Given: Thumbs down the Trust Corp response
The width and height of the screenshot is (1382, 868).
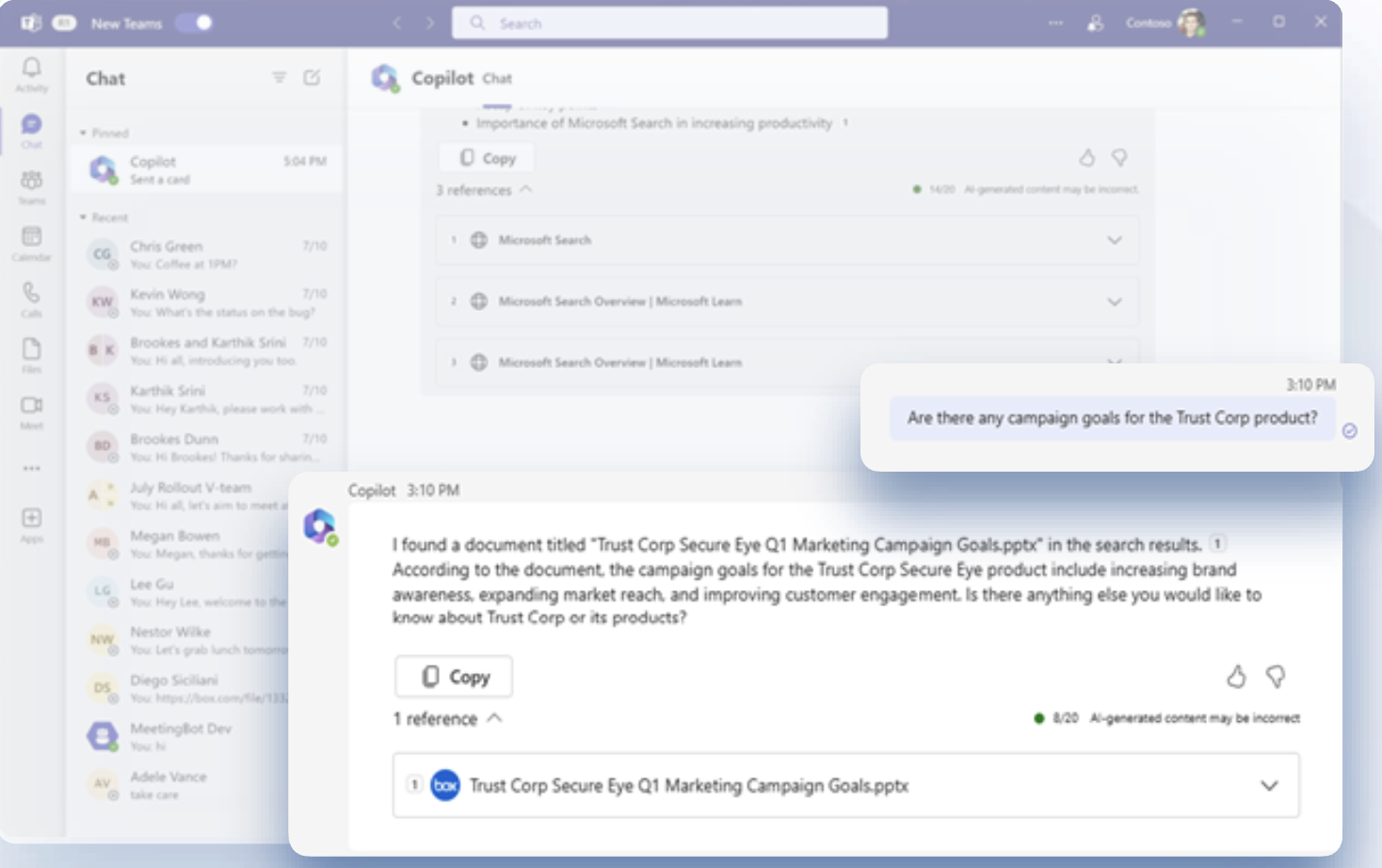Looking at the screenshot, I should coord(1276,676).
